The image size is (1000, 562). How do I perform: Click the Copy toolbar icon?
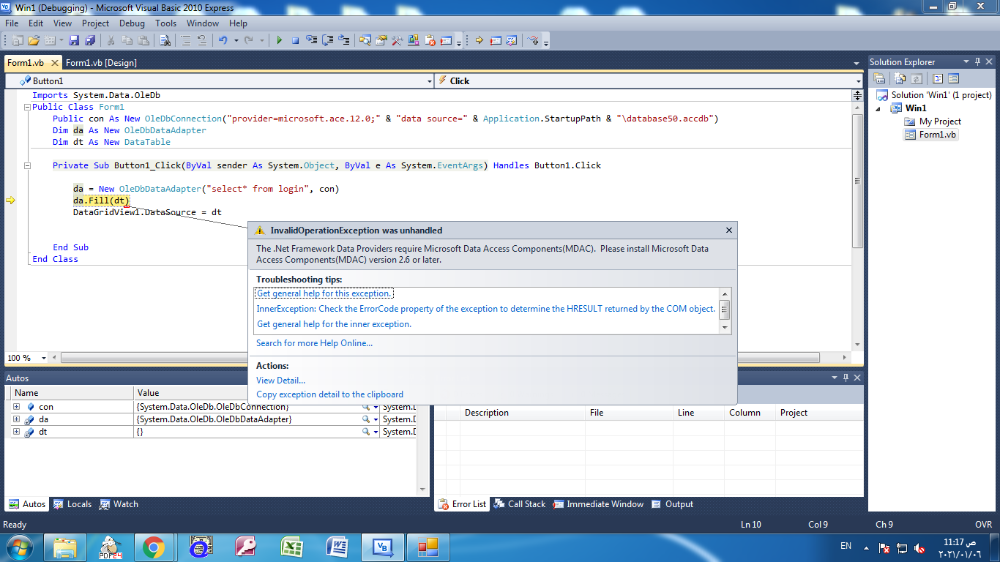[127, 41]
